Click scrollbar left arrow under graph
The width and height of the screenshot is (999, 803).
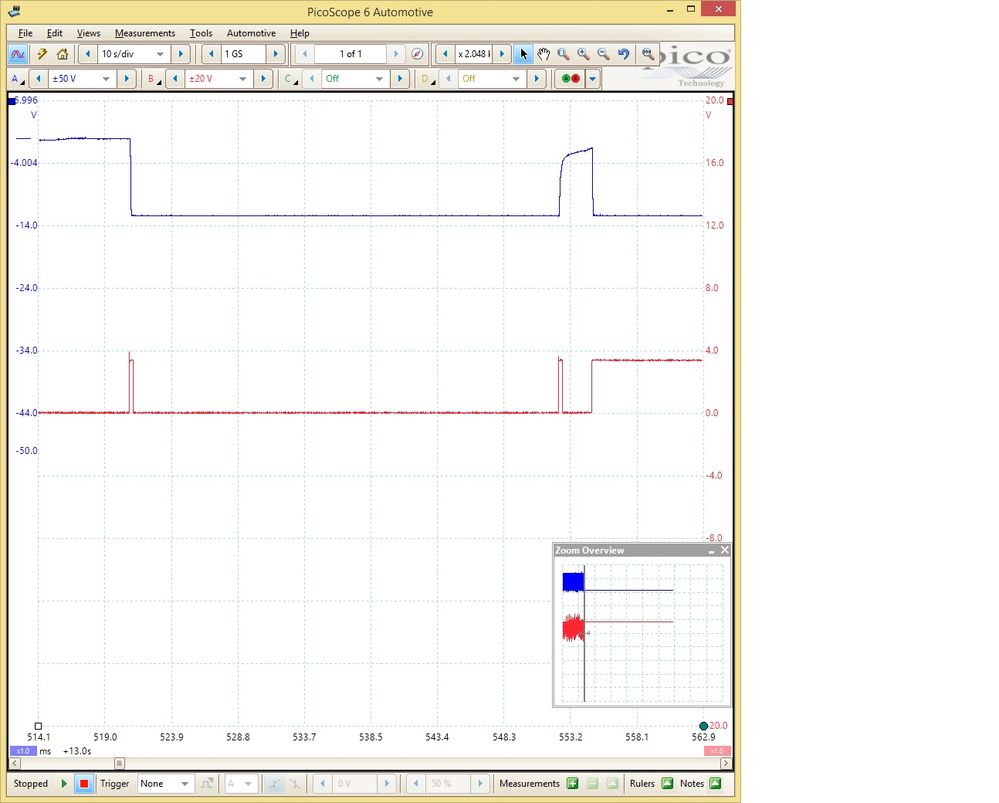coord(15,763)
